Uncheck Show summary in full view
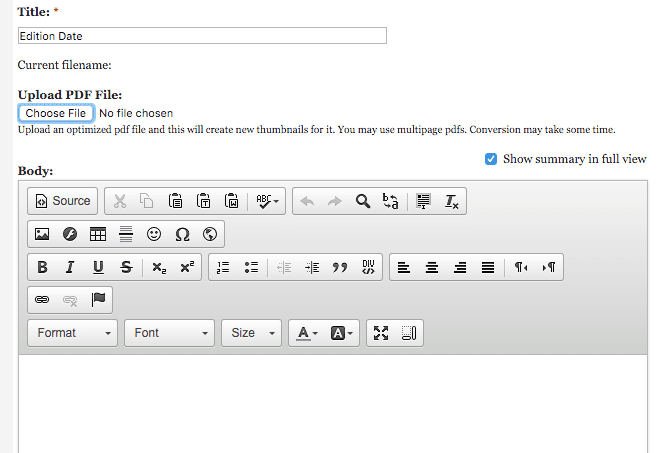The image size is (668, 453). pyautogui.click(x=491, y=159)
